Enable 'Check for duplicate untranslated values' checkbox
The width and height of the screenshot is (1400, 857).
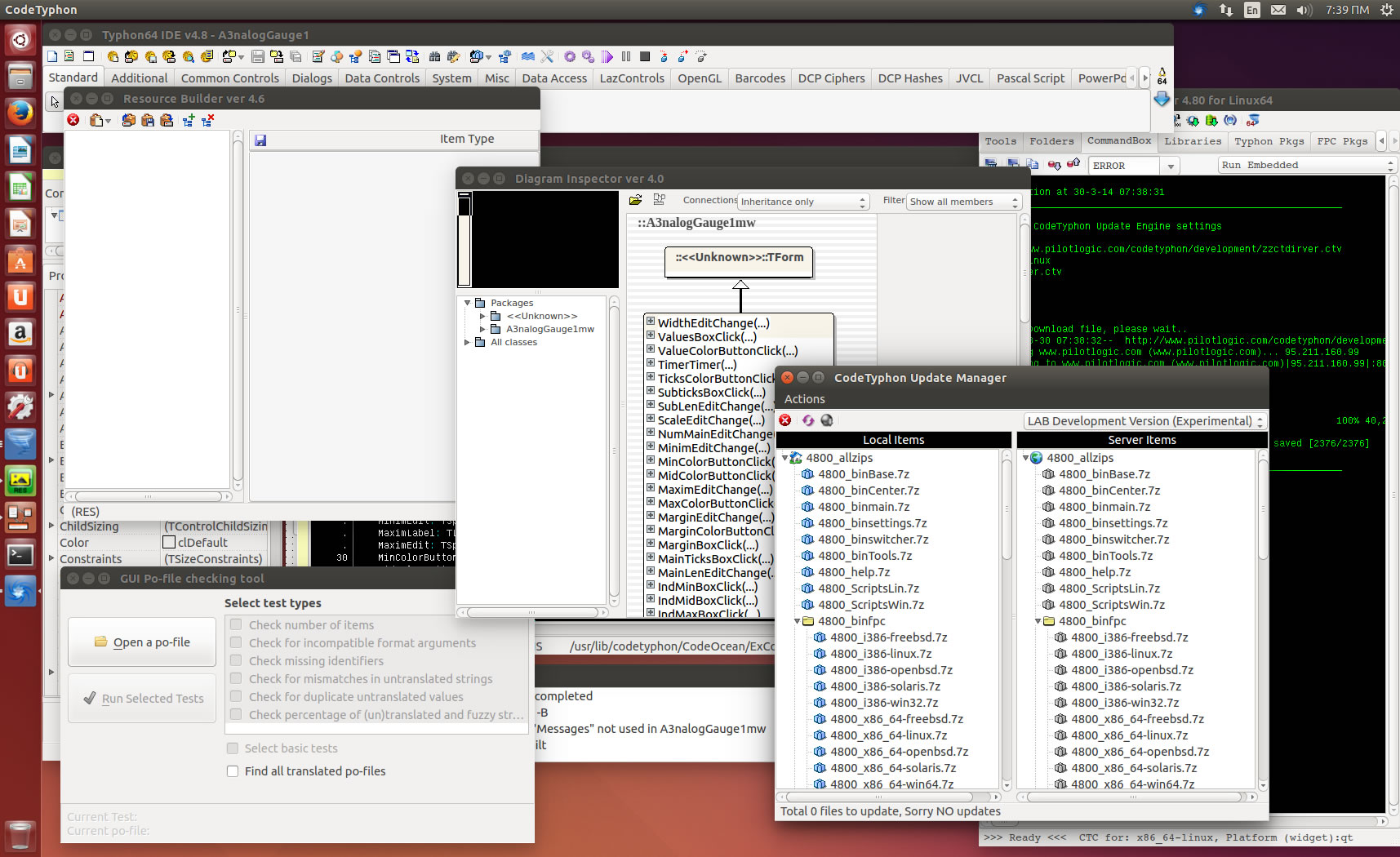coord(236,696)
